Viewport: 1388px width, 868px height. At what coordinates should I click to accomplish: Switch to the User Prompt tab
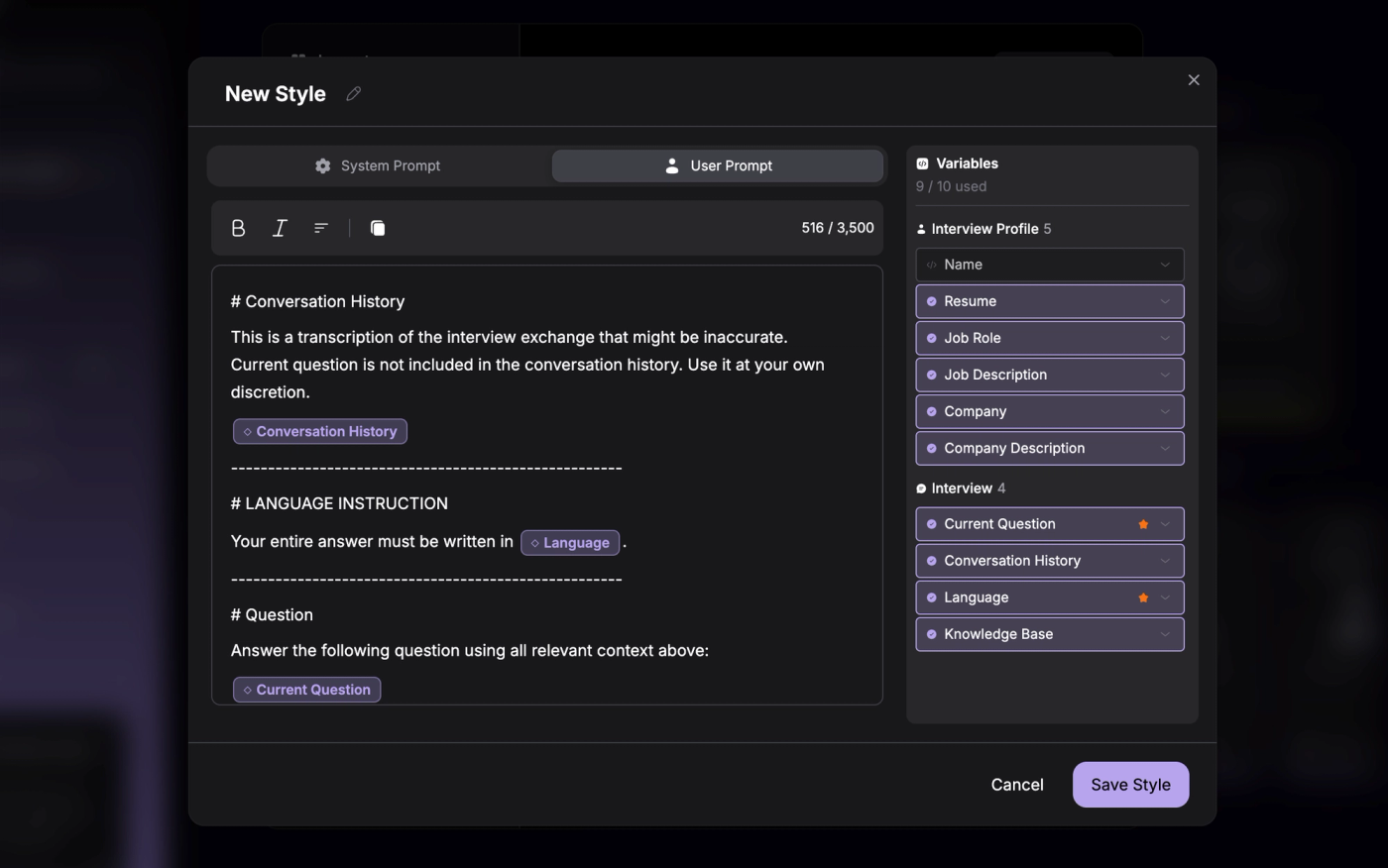click(718, 165)
